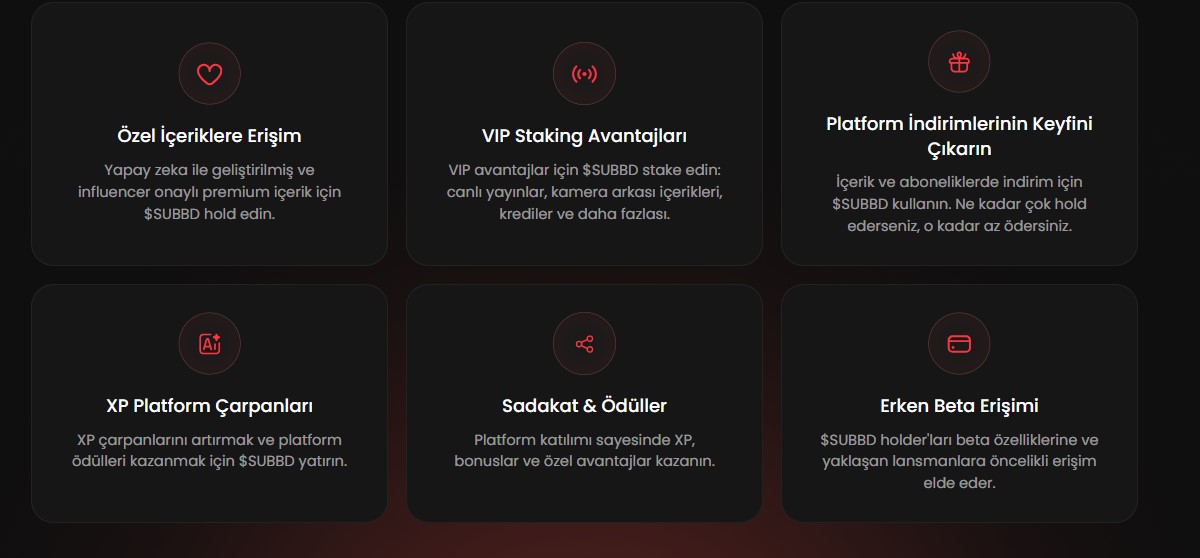The image size is (1200, 558).
Task: Click the Sadakat & Ödüller heading
Action: point(584,406)
